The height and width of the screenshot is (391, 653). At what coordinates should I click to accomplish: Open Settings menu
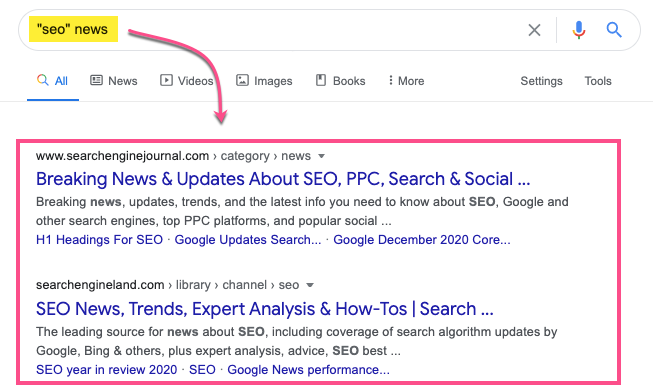pyautogui.click(x=541, y=81)
